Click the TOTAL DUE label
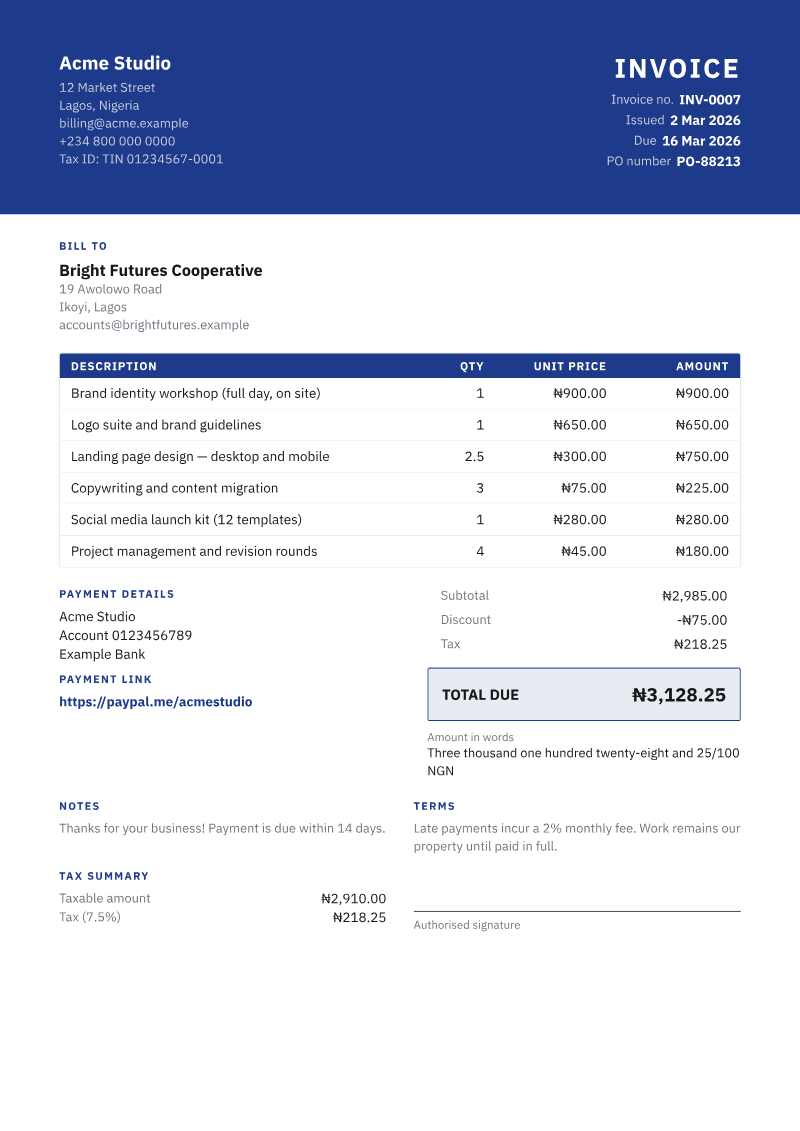 (480, 695)
